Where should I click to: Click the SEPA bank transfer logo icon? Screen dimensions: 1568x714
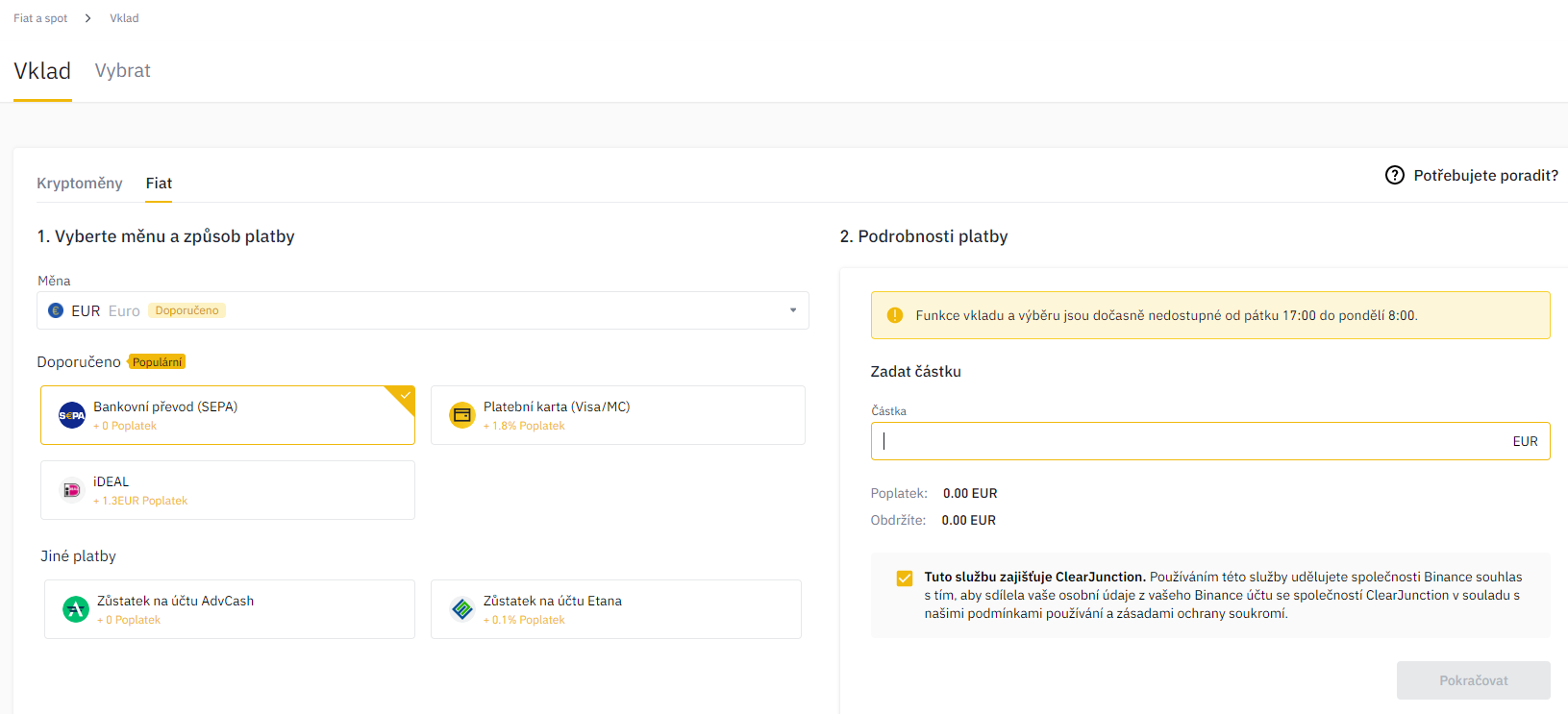pyautogui.click(x=72, y=415)
